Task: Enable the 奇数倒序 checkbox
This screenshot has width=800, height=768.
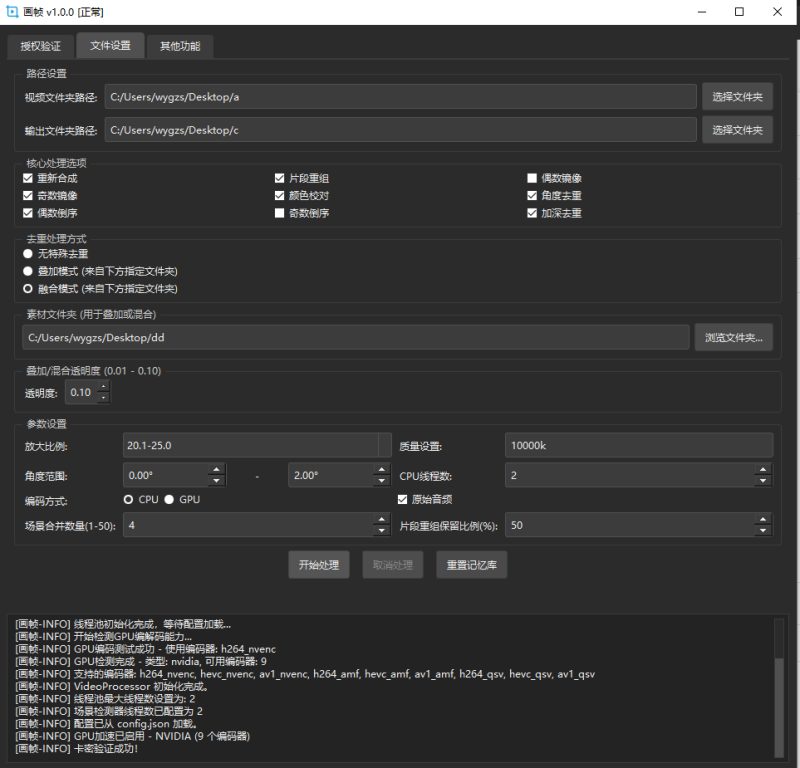Action: [x=280, y=213]
